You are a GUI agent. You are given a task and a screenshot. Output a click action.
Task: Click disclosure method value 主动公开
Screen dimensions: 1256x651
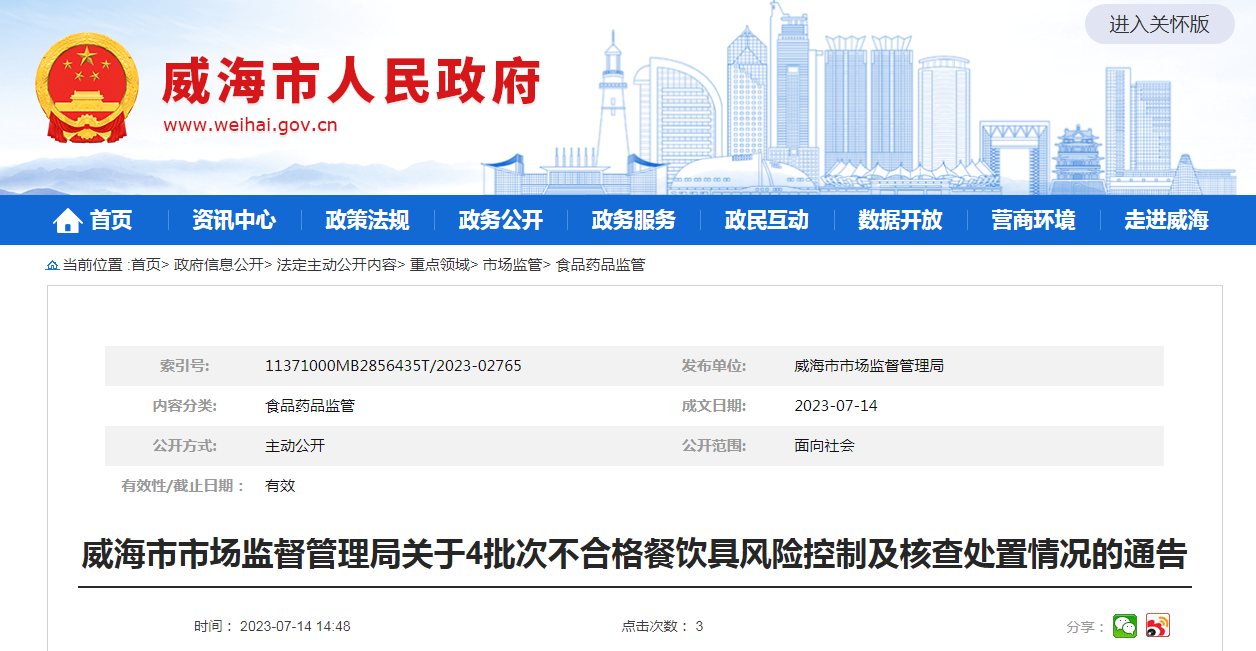[295, 446]
